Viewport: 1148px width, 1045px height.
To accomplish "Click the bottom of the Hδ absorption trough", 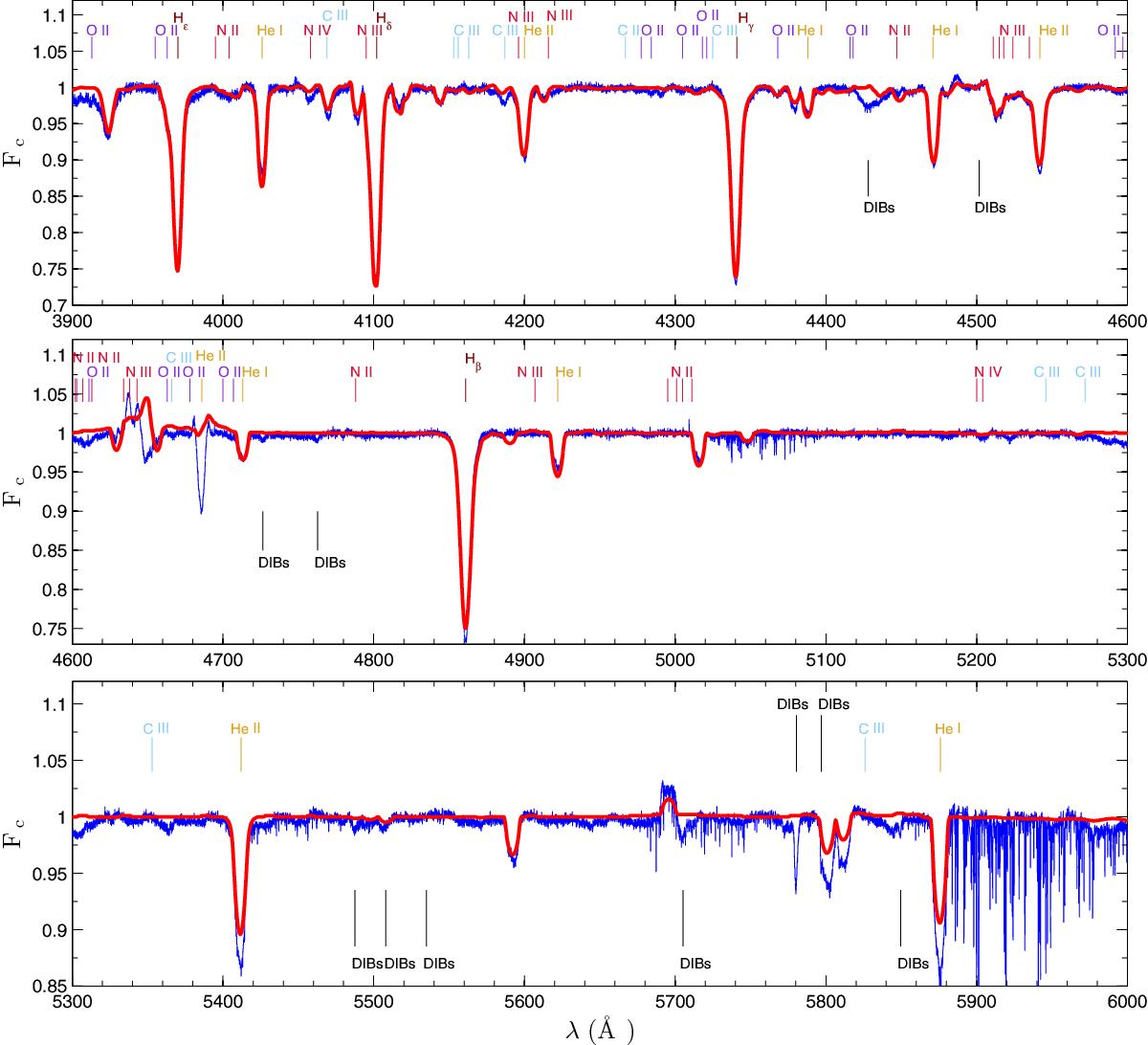I will click(375, 284).
